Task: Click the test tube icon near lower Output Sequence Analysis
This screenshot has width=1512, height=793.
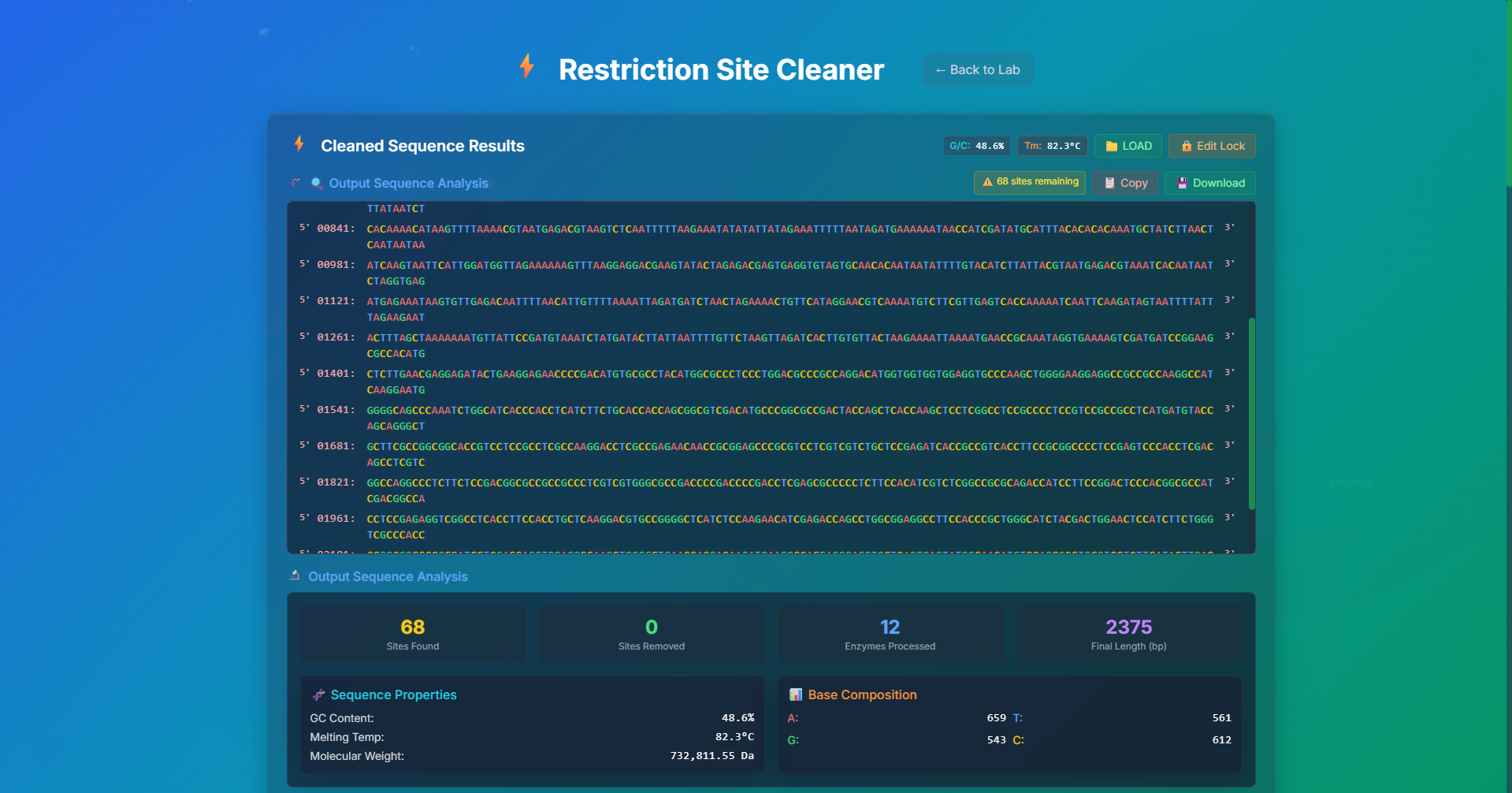Action: (x=295, y=576)
